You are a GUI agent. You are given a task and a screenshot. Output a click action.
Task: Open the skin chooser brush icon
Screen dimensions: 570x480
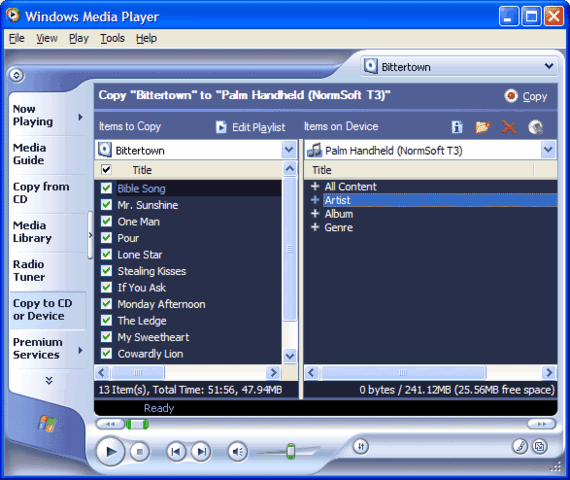coord(520,446)
